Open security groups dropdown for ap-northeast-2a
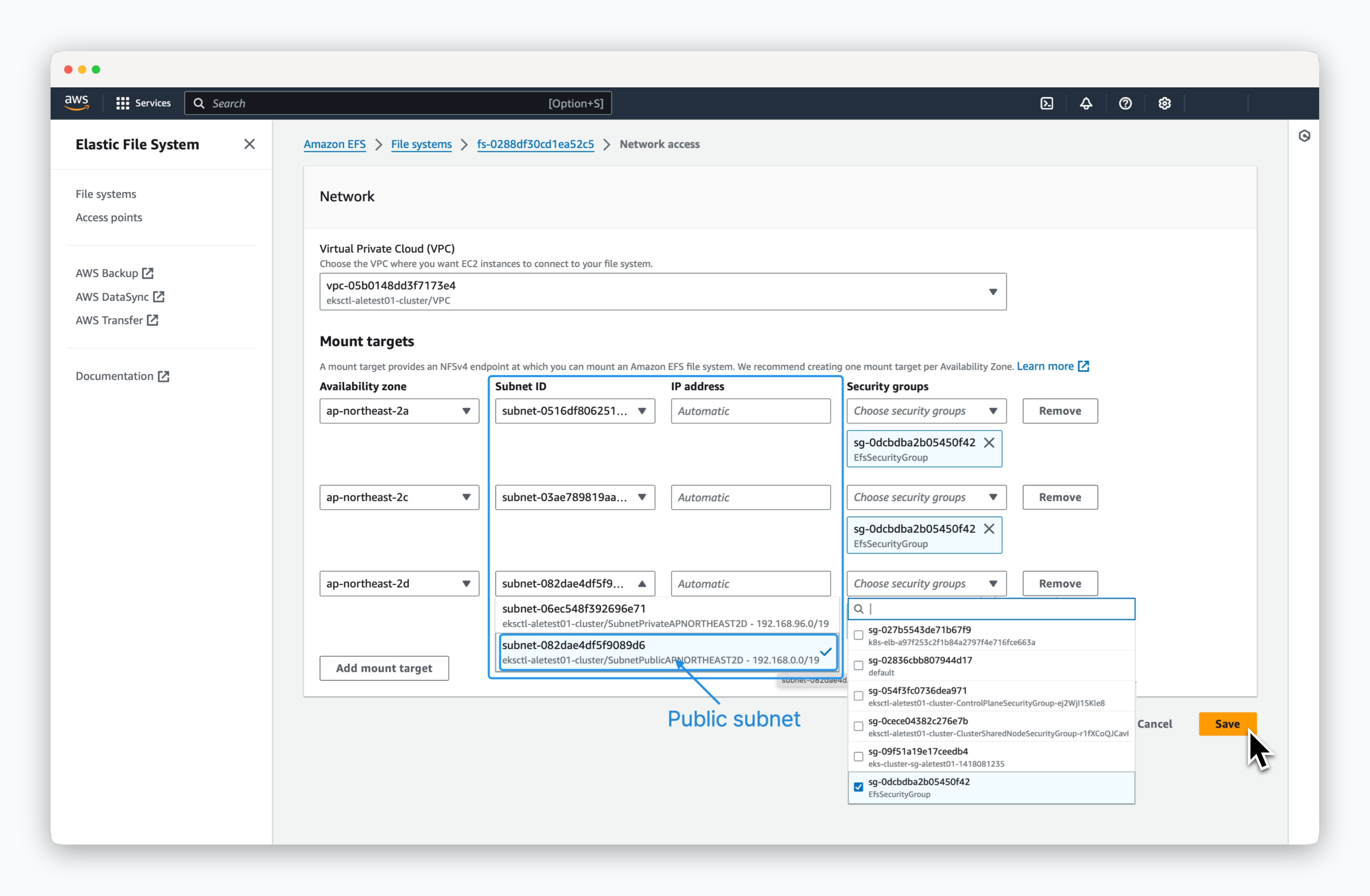The width and height of the screenshot is (1370, 896). point(926,411)
